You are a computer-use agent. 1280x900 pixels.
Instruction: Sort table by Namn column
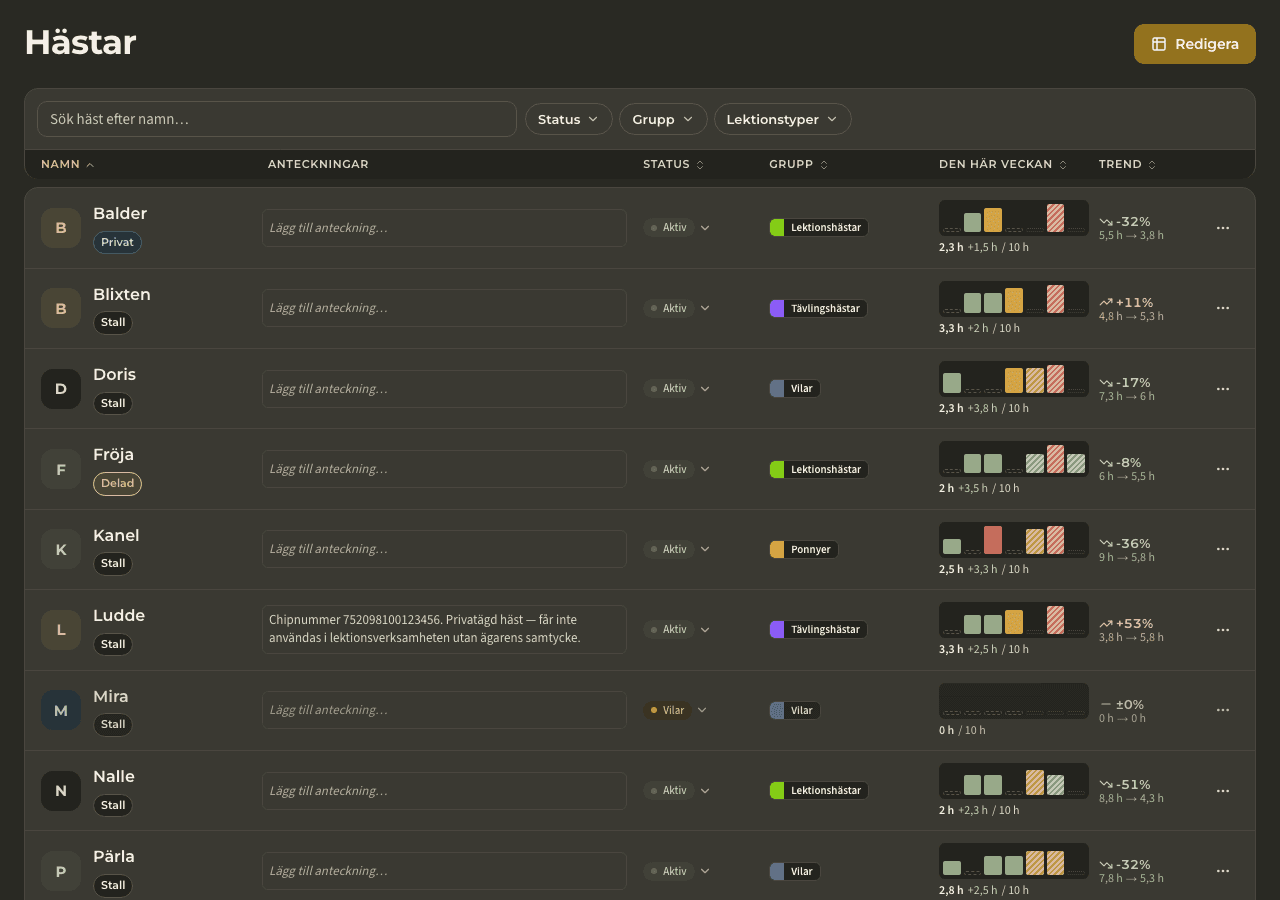point(68,164)
